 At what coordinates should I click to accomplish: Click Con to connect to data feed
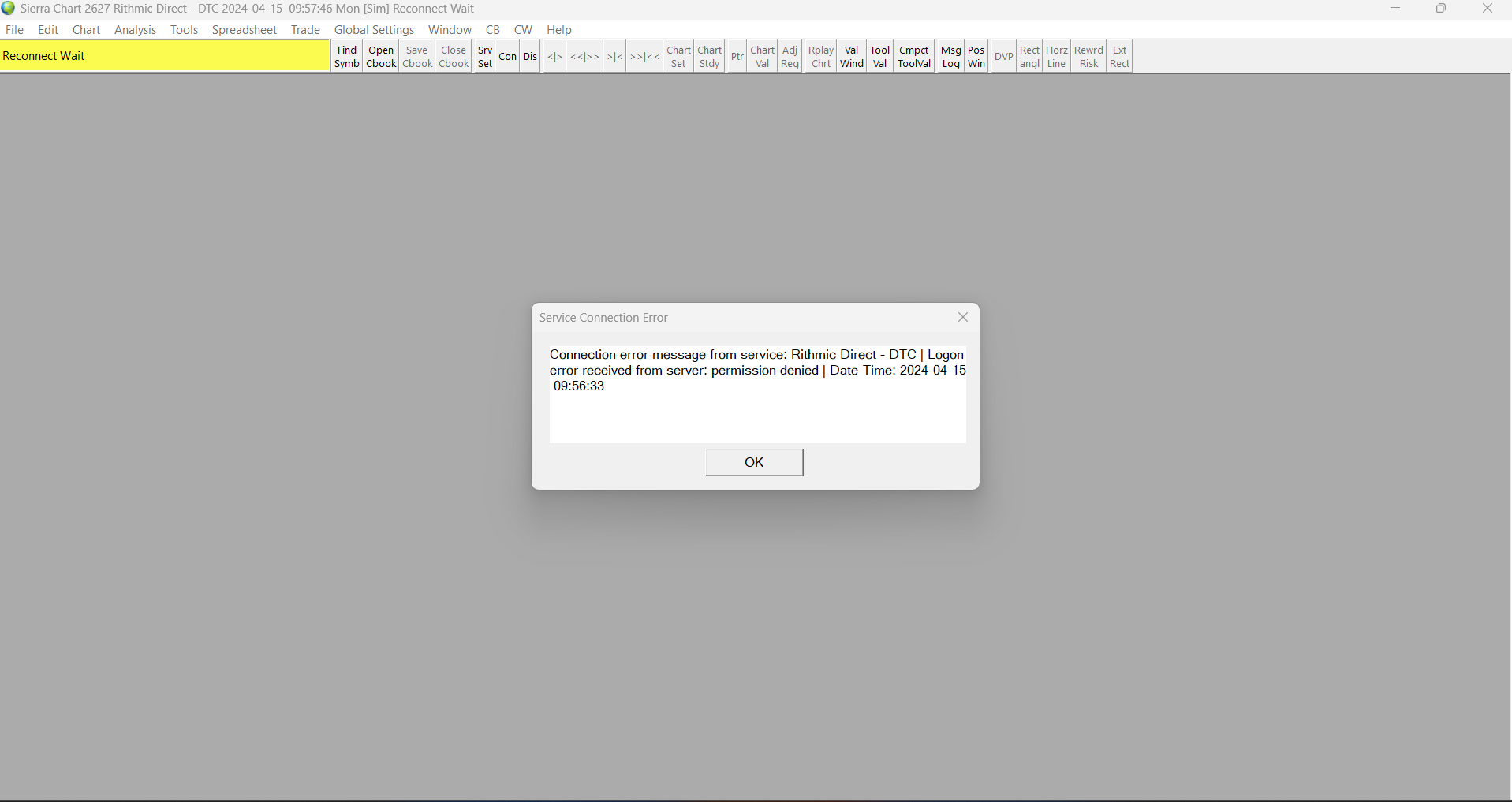coord(508,57)
